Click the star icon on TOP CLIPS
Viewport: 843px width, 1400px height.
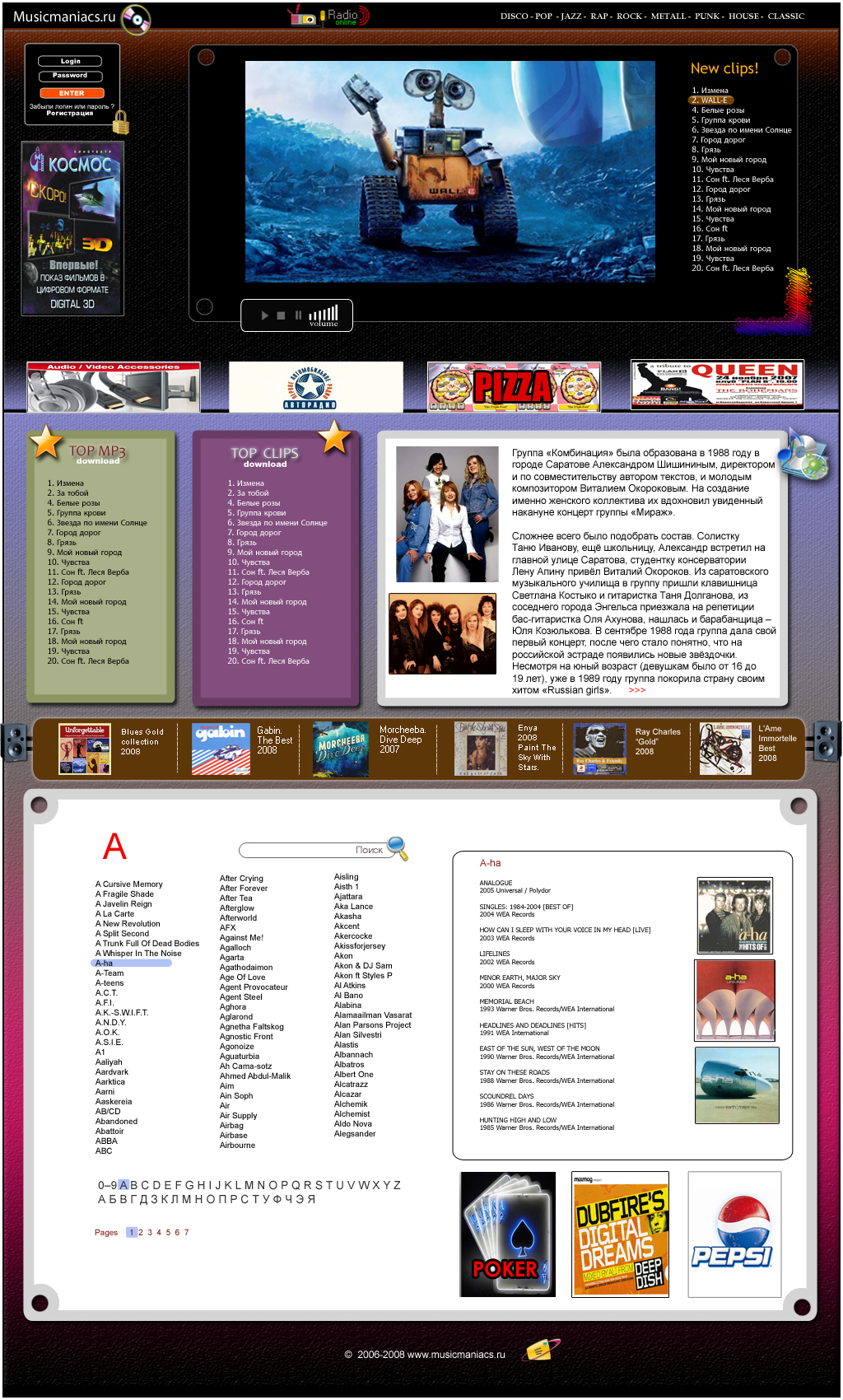click(334, 436)
